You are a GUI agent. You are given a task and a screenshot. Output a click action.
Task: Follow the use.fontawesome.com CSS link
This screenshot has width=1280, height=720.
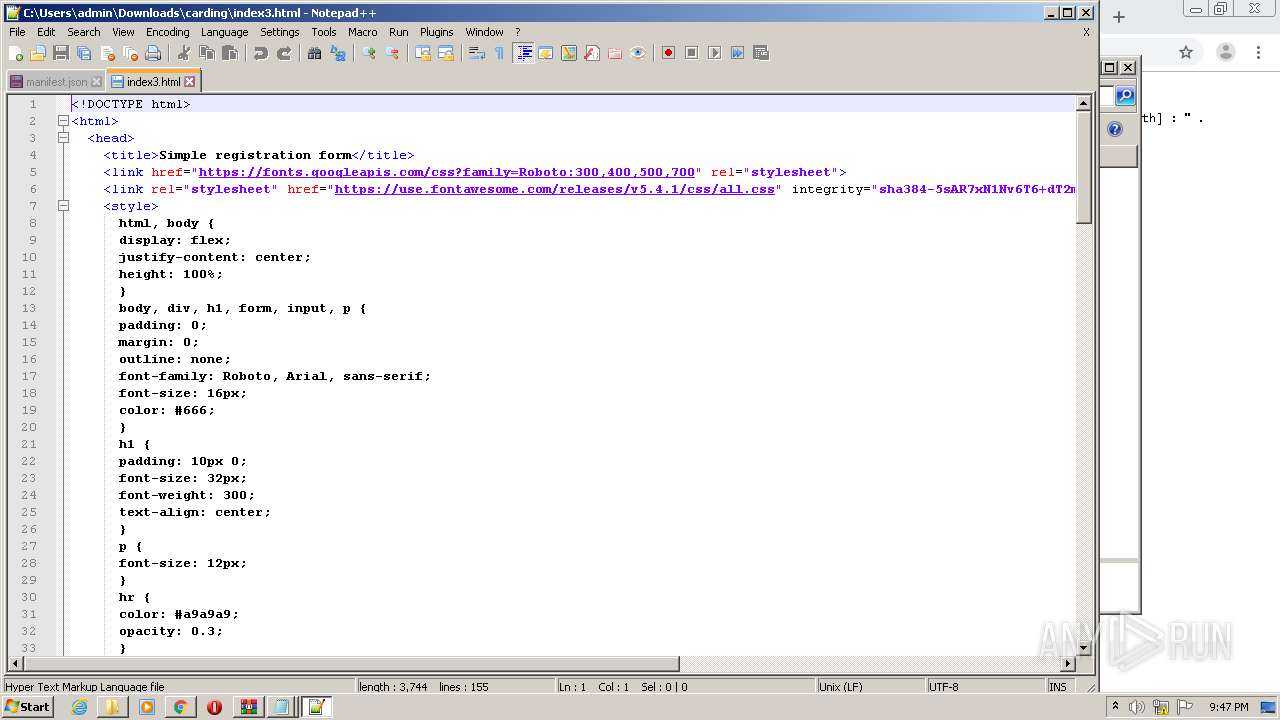(x=554, y=189)
